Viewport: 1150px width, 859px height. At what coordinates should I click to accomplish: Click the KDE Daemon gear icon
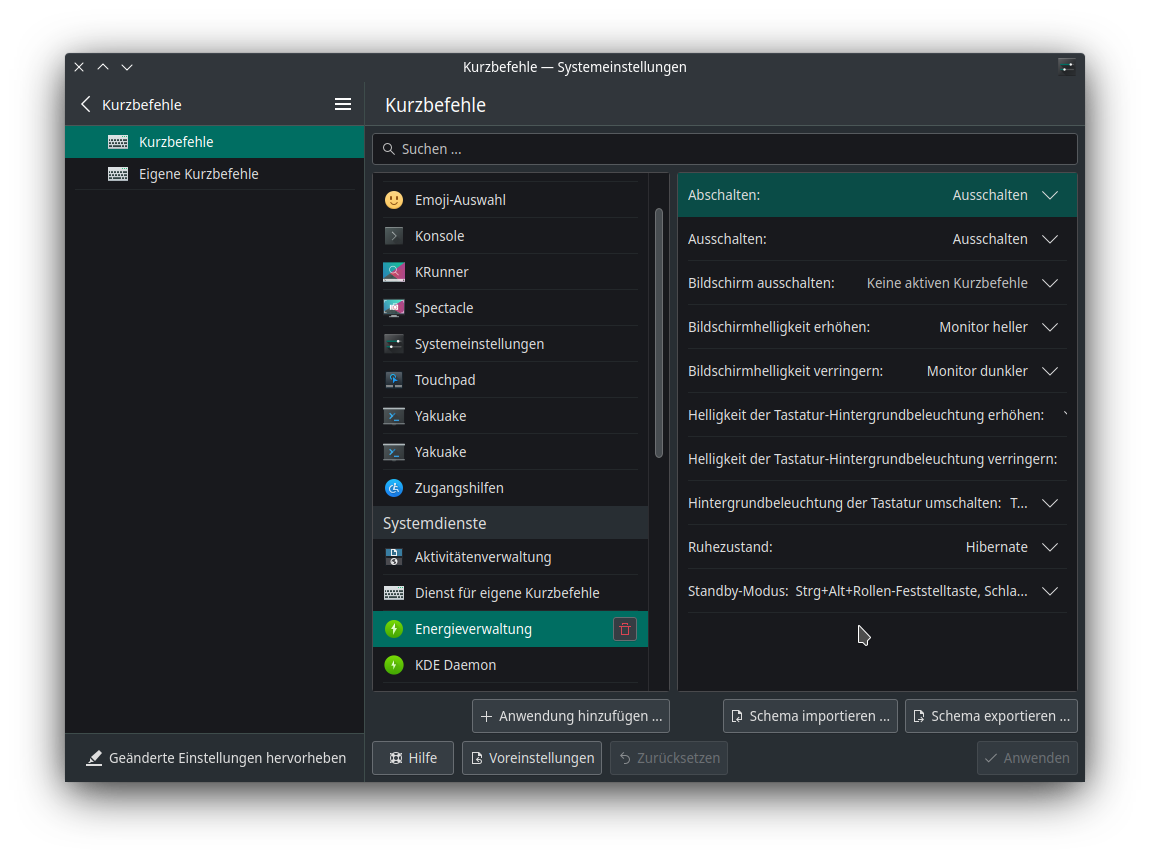pyautogui.click(x=394, y=664)
